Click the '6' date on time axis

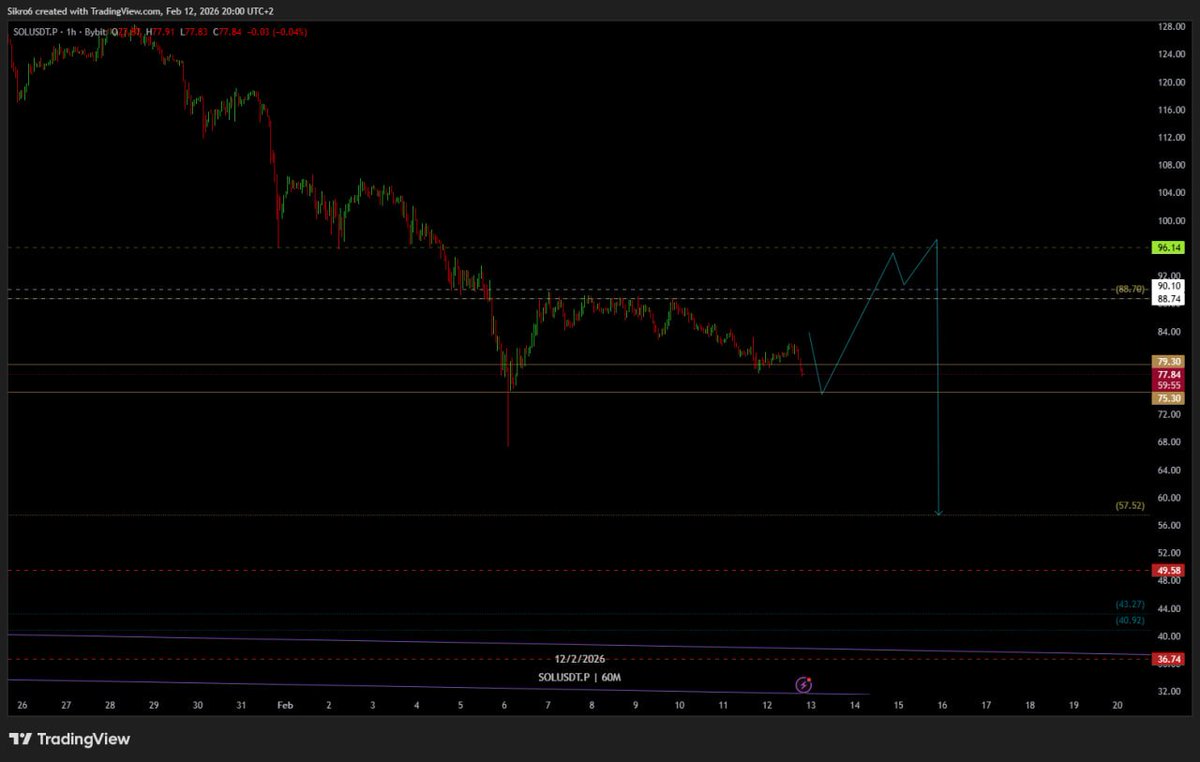click(x=504, y=705)
